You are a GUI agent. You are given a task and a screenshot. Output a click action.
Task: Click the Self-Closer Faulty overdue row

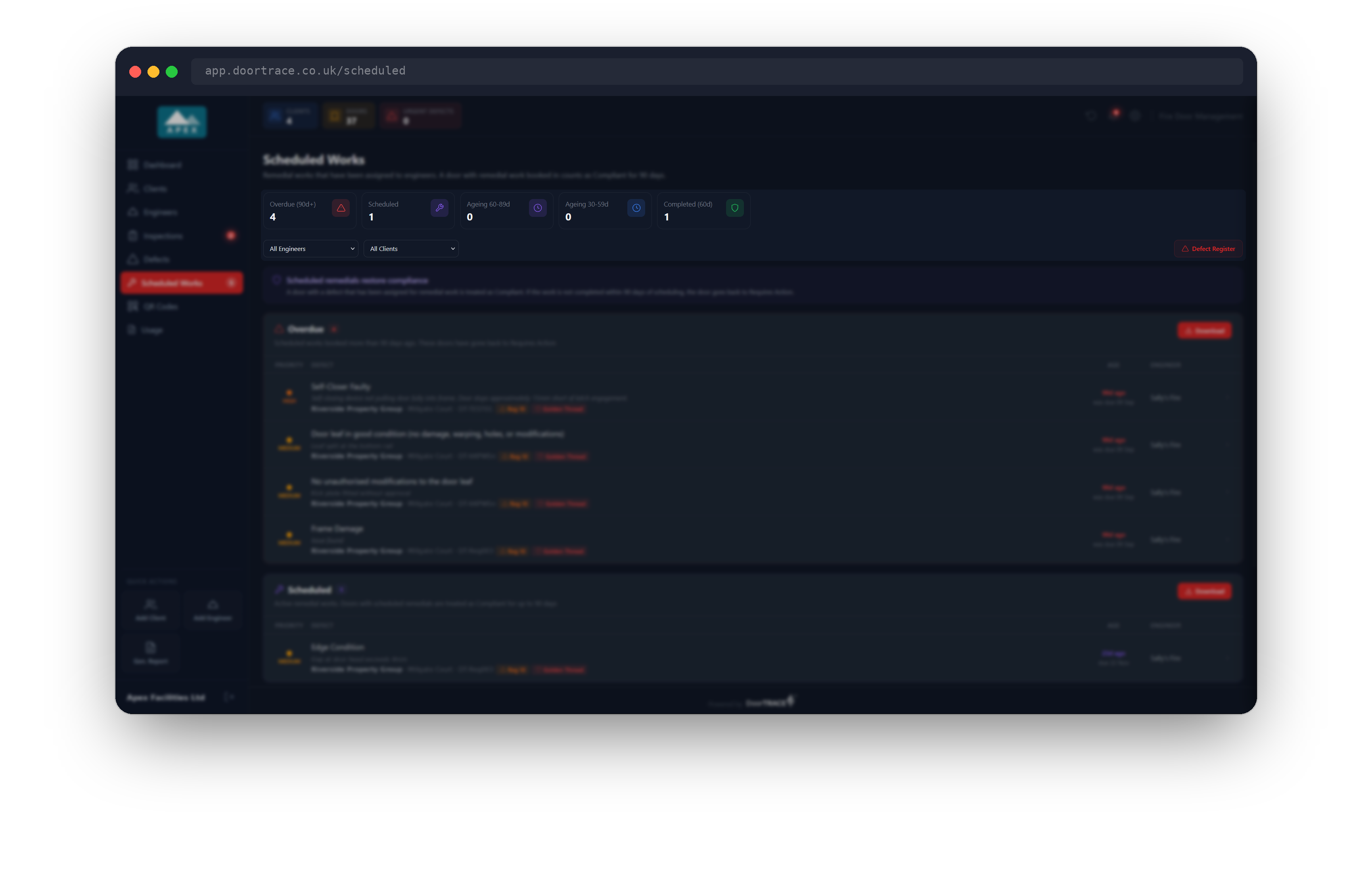coord(752,397)
